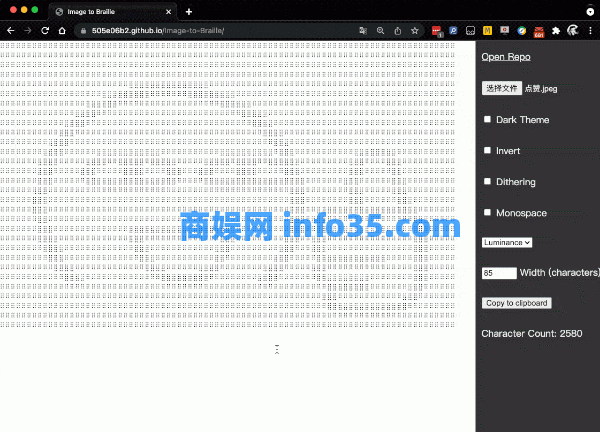This screenshot has width=600, height=432.
Task: Toggle the Invert checkbox
Action: [487, 150]
